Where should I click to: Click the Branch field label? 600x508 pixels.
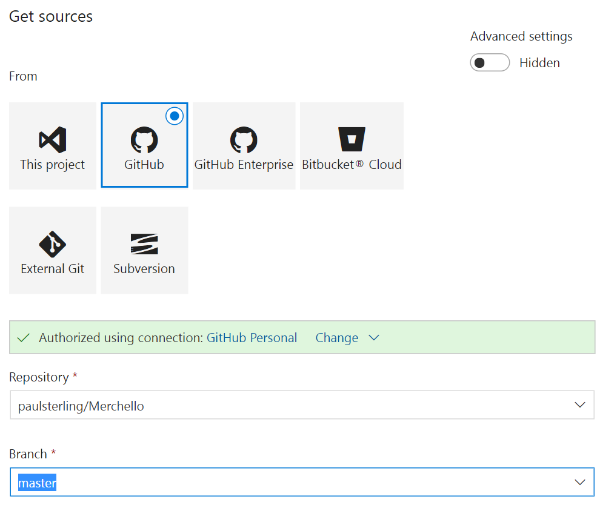28,454
